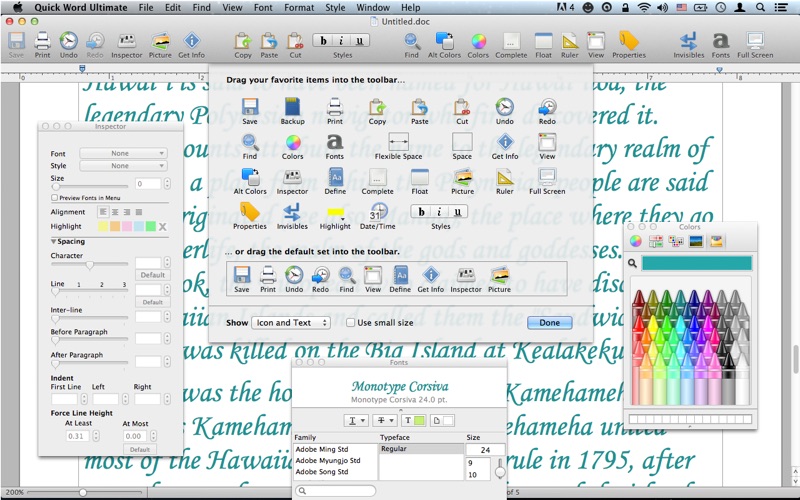Click the teal color well in the Colors panel
This screenshot has height=500, width=800.
tap(696, 263)
